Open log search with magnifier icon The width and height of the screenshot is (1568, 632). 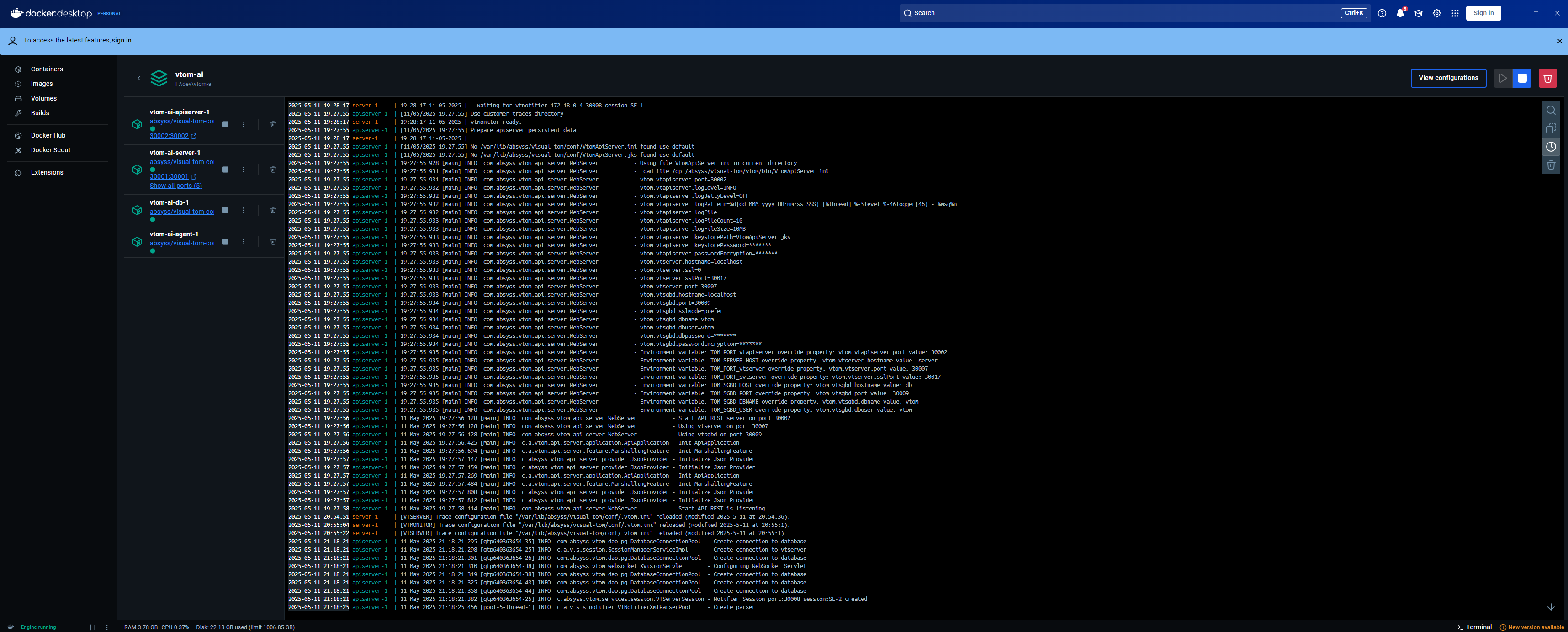[1550, 111]
